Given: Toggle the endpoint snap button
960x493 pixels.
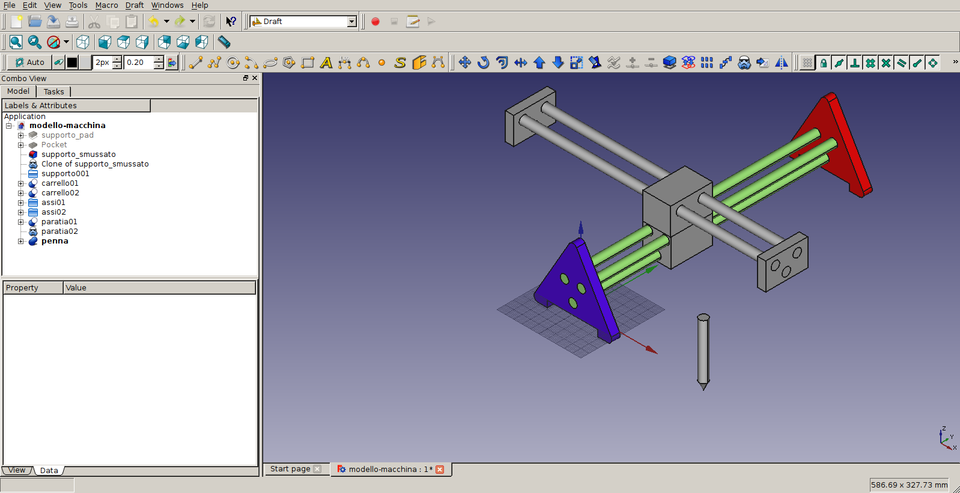Looking at the screenshot, I should pos(917,62).
